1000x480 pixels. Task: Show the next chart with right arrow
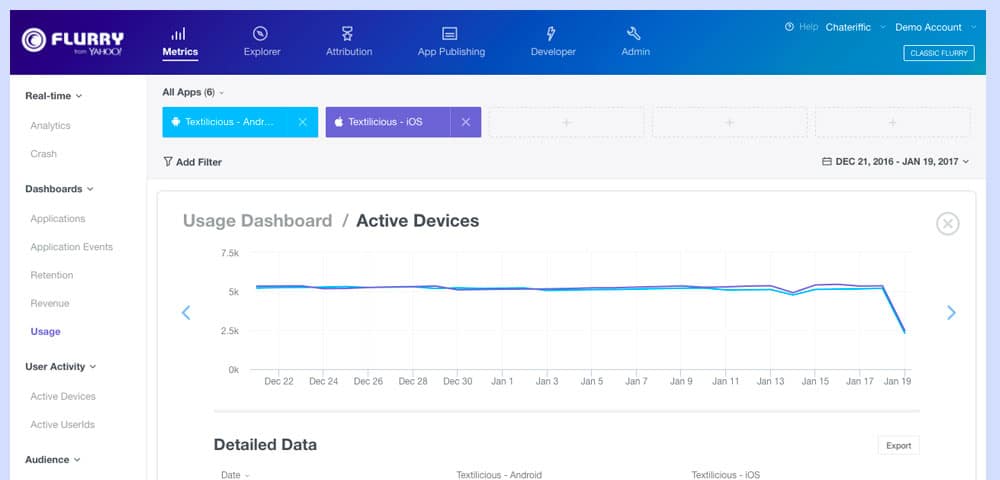[x=952, y=312]
